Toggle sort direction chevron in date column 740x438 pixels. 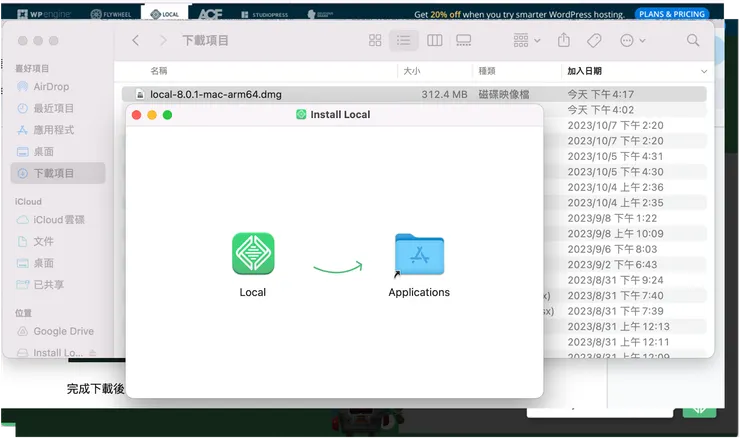[704, 72]
